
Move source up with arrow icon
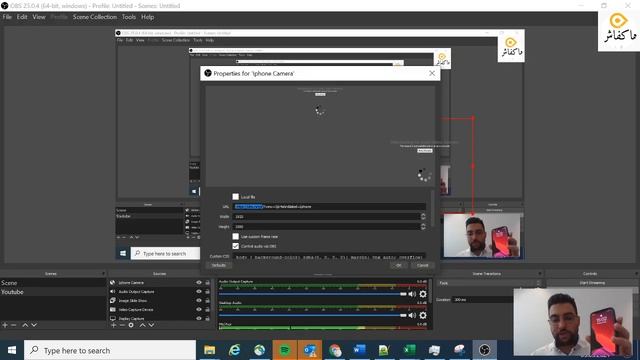142,325
